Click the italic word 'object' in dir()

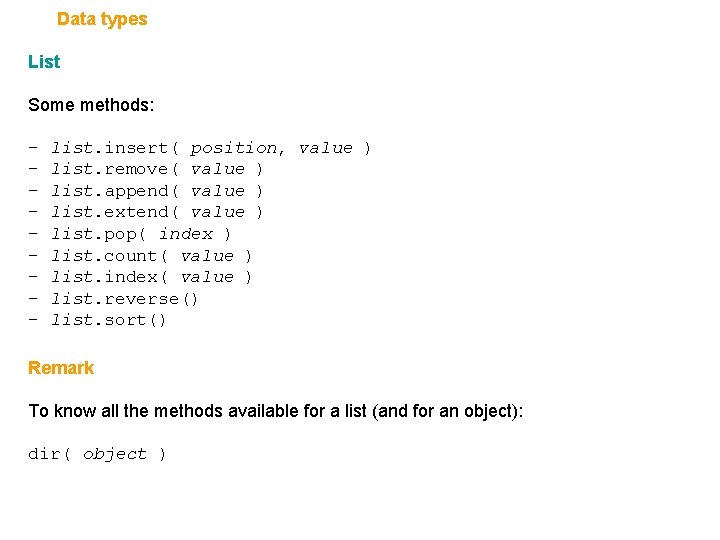point(115,454)
